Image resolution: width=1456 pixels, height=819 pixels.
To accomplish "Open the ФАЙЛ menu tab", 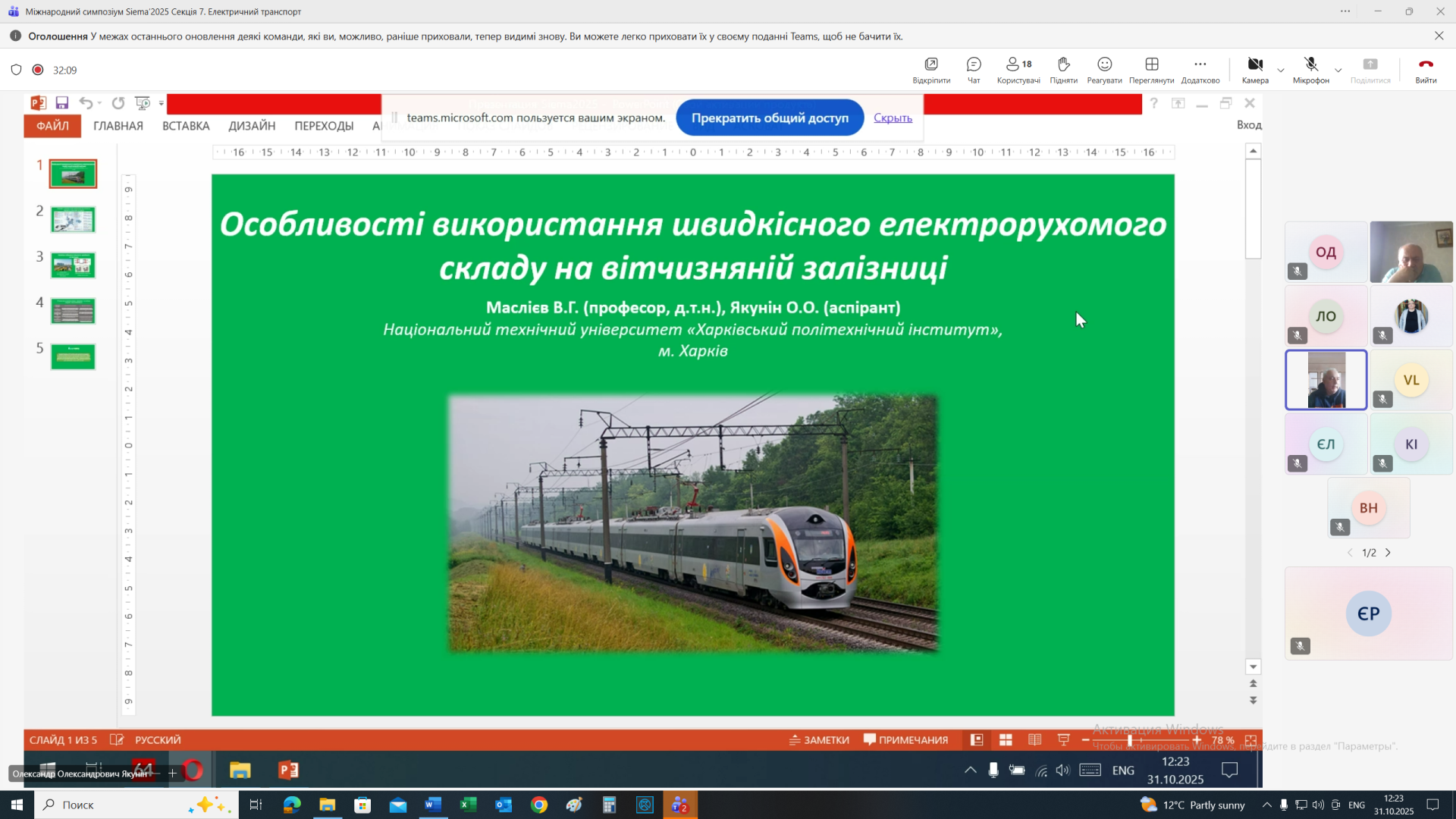I will (x=52, y=126).
